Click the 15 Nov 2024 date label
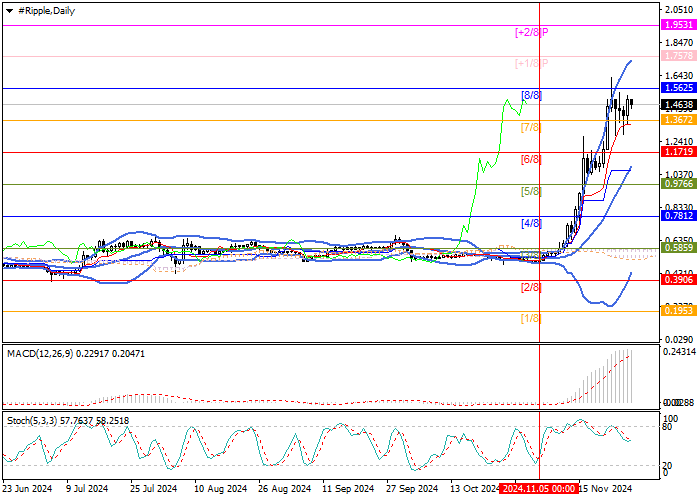700x500 pixels. 605,489
